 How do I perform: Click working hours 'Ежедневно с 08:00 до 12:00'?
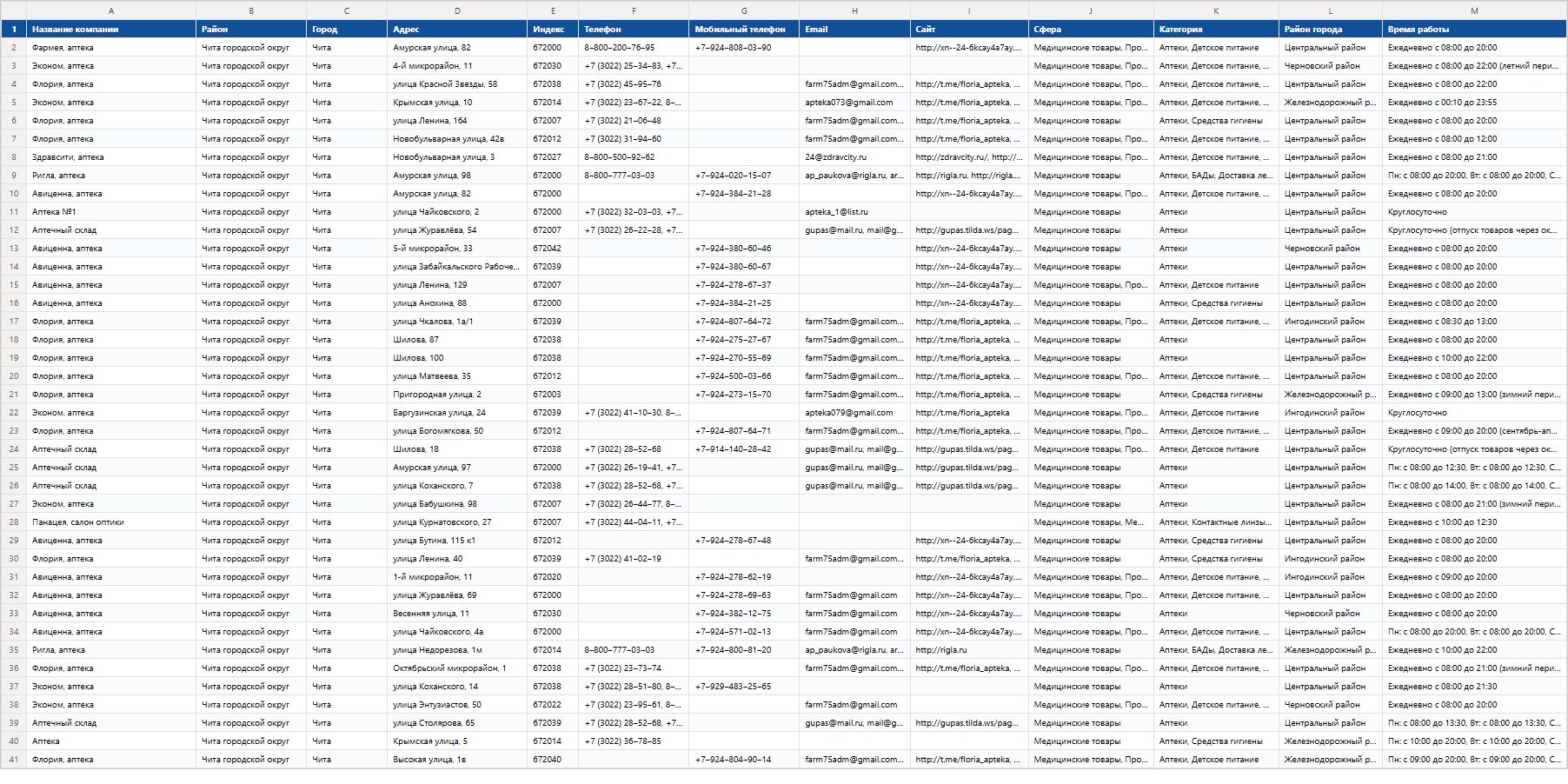click(1474, 139)
